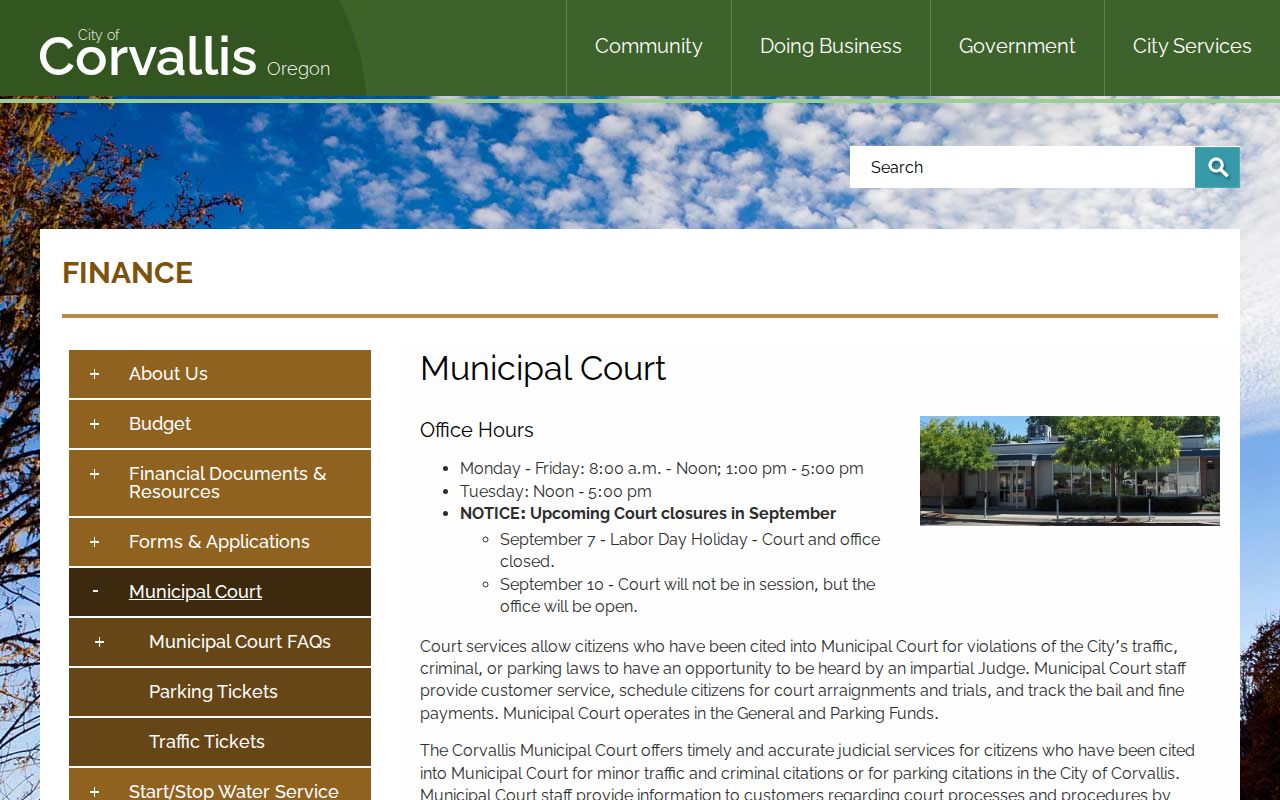1280x800 pixels.
Task: Click the September 7 Labor Day closure text
Action: click(690, 550)
